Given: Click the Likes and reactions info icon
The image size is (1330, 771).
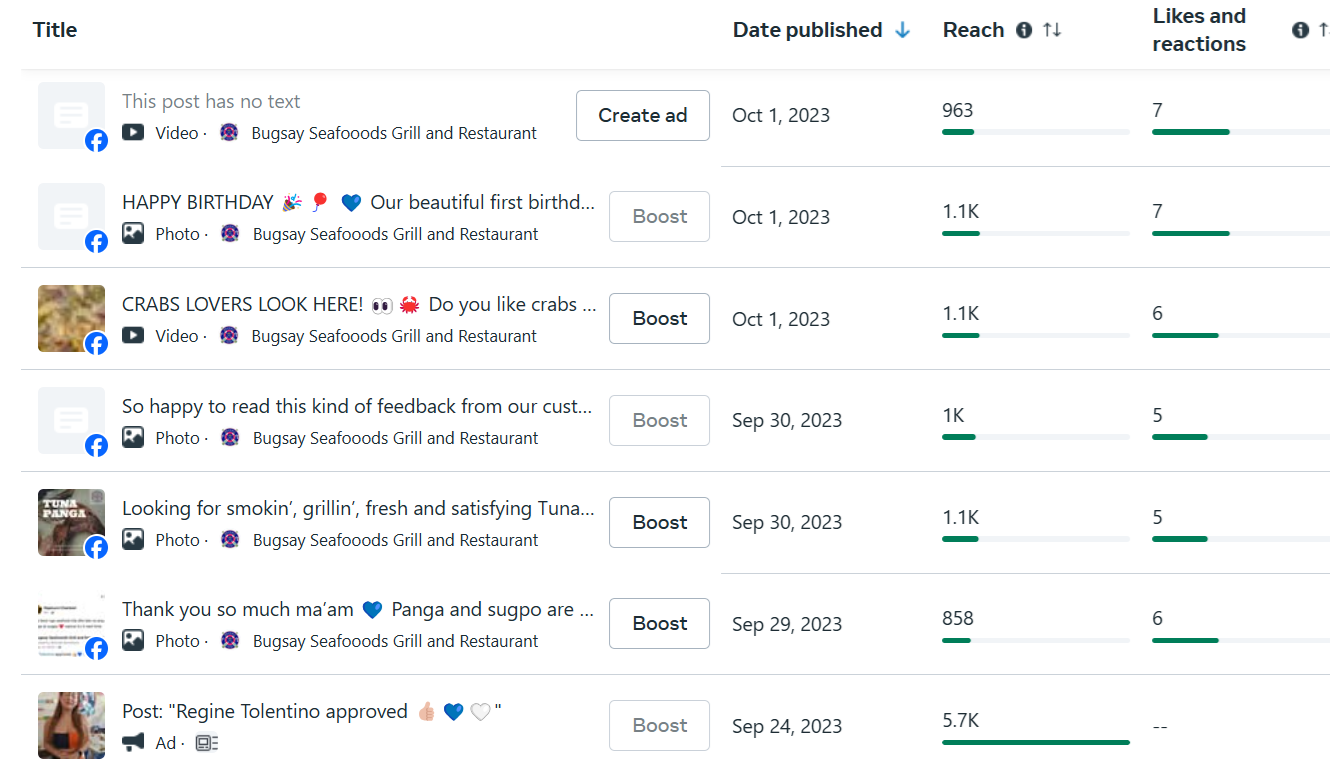Looking at the screenshot, I should tap(1300, 30).
